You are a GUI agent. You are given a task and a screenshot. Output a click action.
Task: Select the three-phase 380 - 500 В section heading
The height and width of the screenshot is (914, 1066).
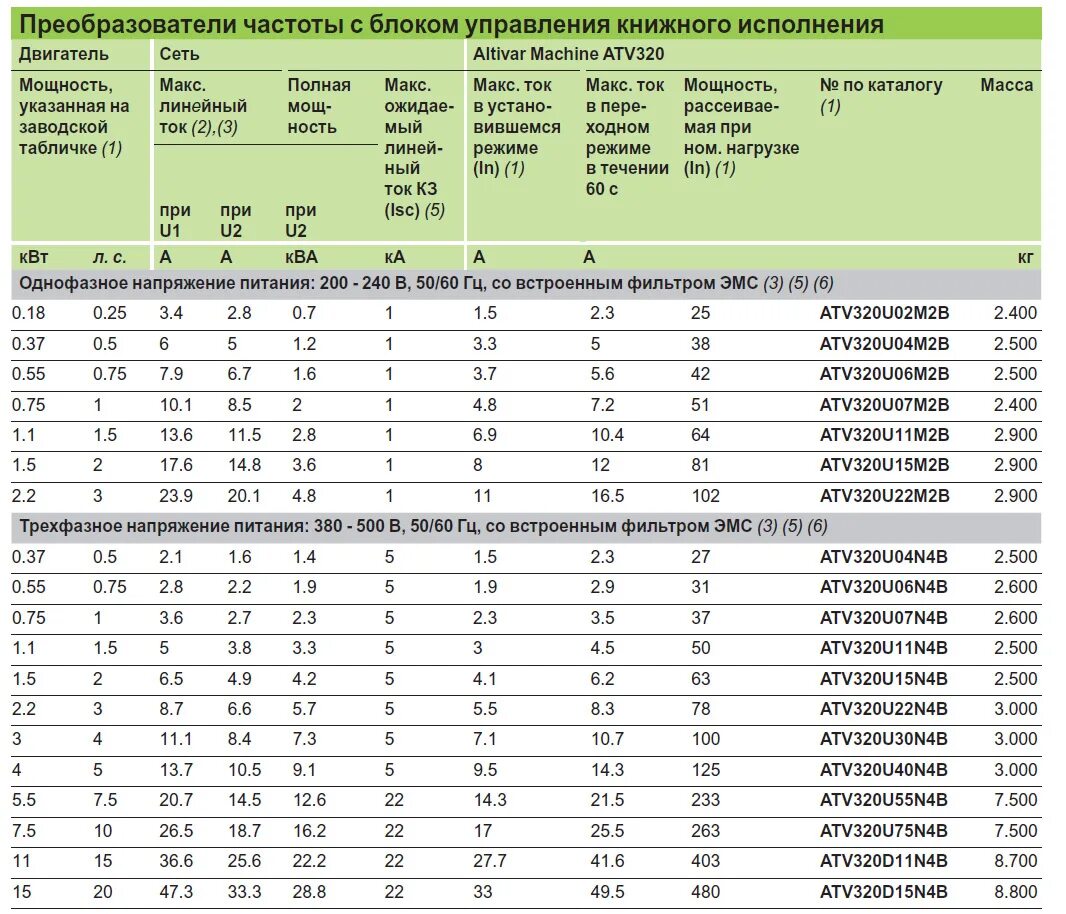coord(423,526)
